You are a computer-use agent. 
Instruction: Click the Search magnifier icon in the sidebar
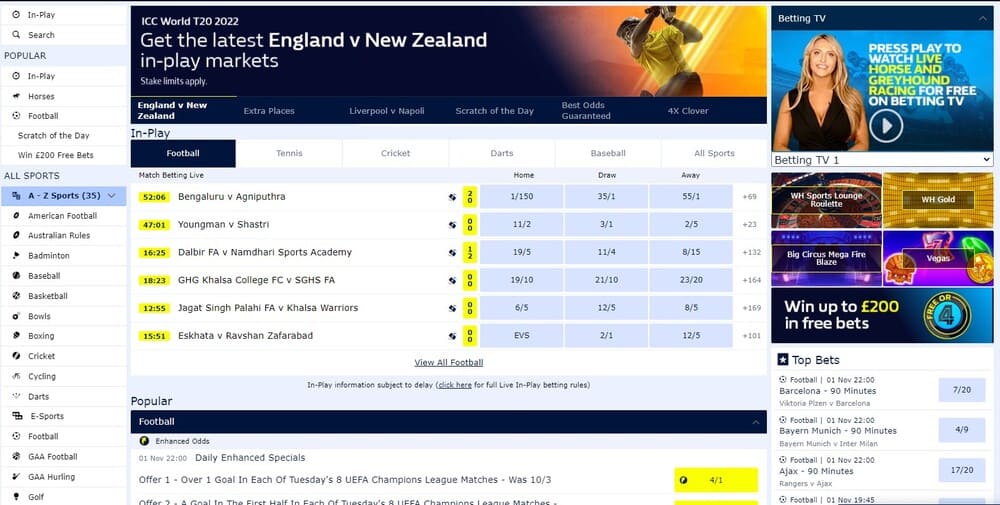click(16, 35)
